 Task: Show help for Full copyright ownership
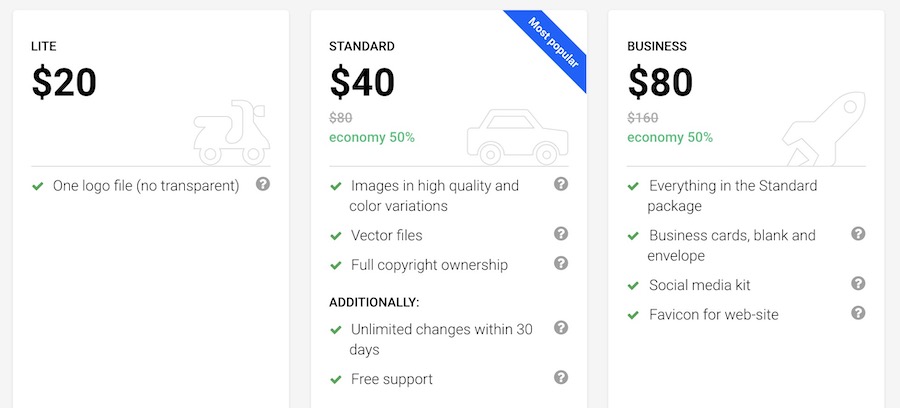point(561,263)
